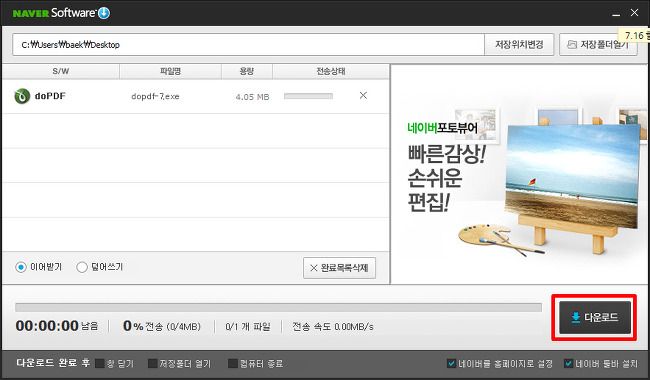
Task: Open the 네이버포토뷰어 advertisement banner
Action: (519, 174)
